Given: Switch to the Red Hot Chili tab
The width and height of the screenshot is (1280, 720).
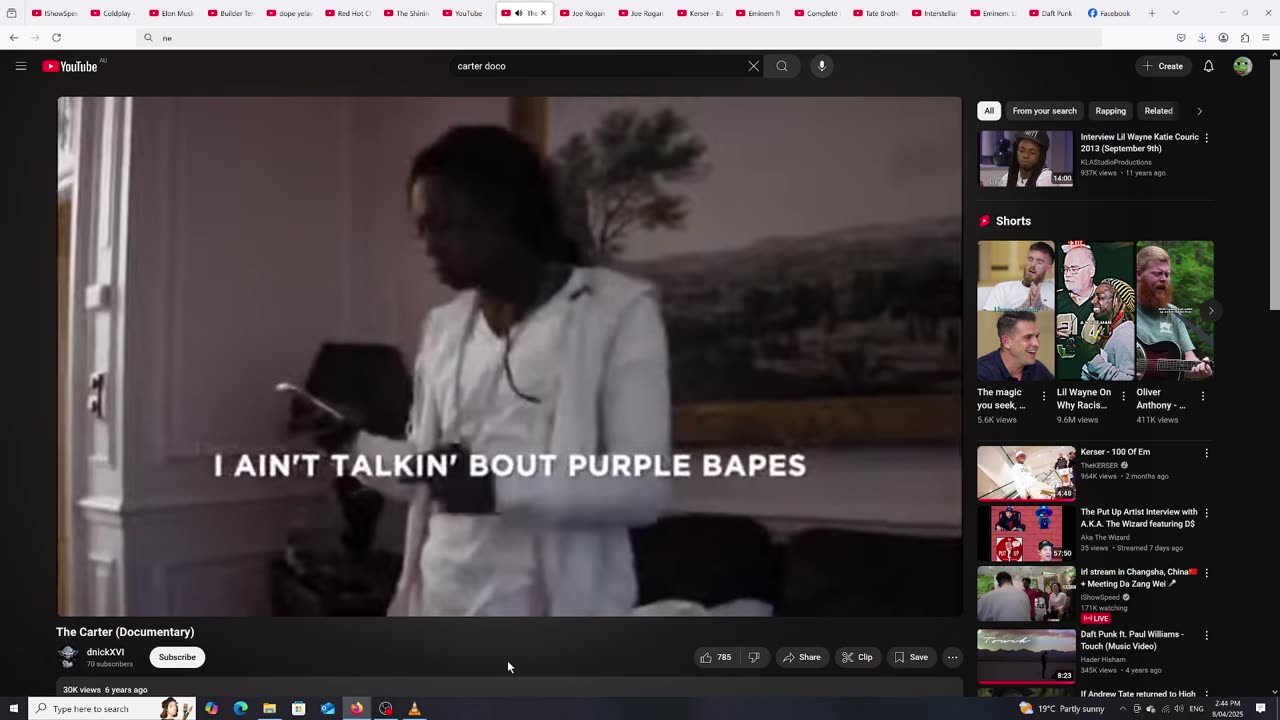Looking at the screenshot, I should pos(346,13).
